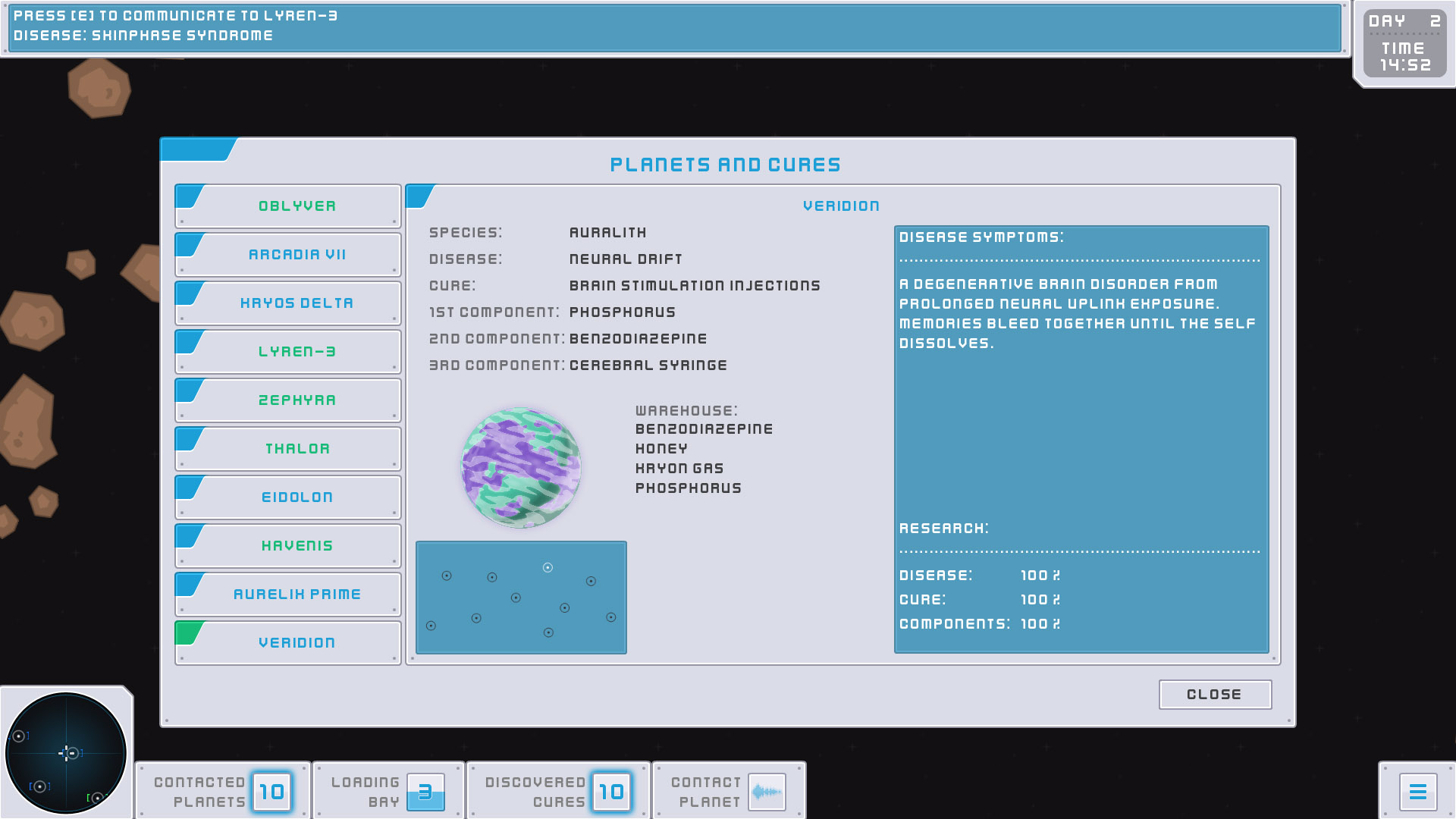Click the Loading Bay counter icon

coord(425,792)
